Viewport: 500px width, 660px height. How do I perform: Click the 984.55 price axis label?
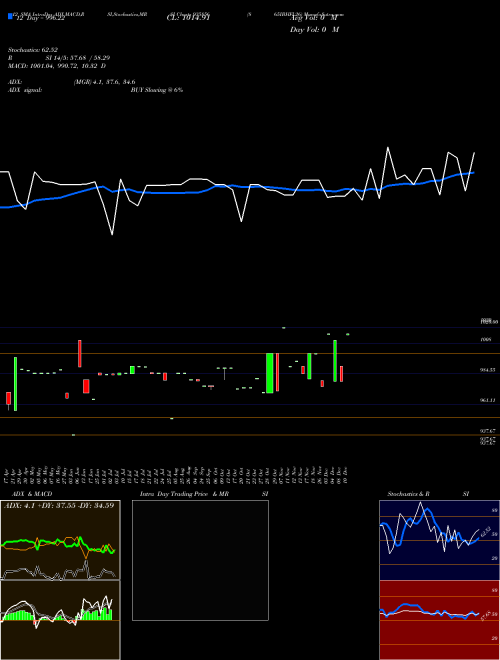click(x=488, y=370)
